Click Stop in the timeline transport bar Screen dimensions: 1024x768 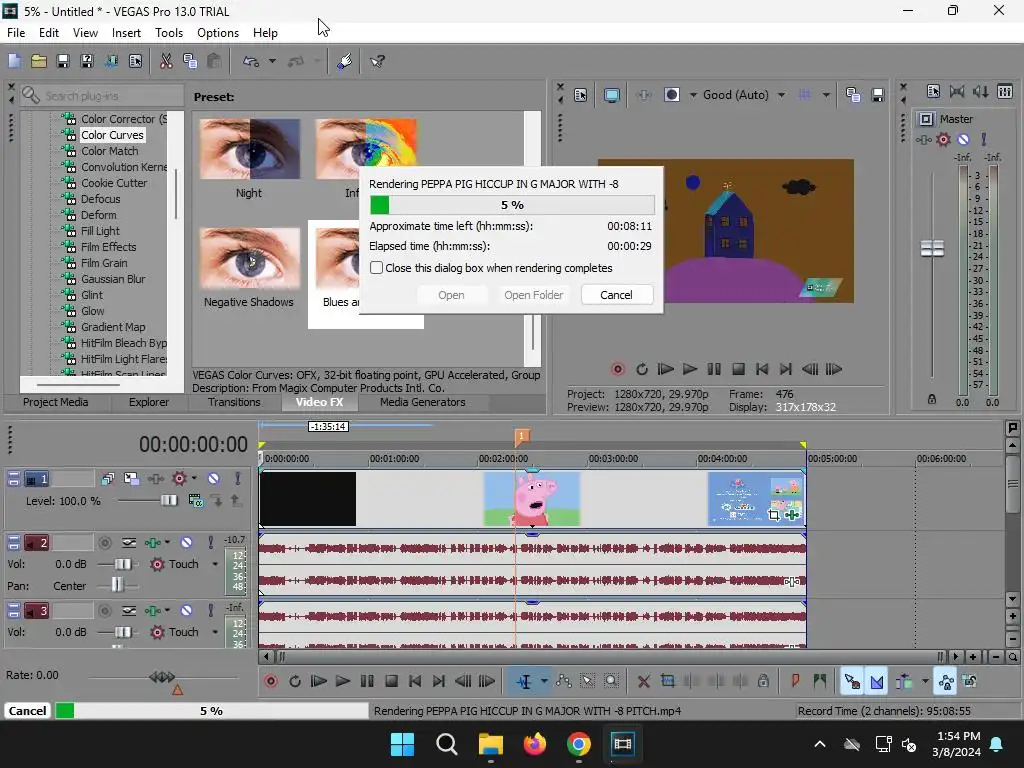click(x=391, y=682)
